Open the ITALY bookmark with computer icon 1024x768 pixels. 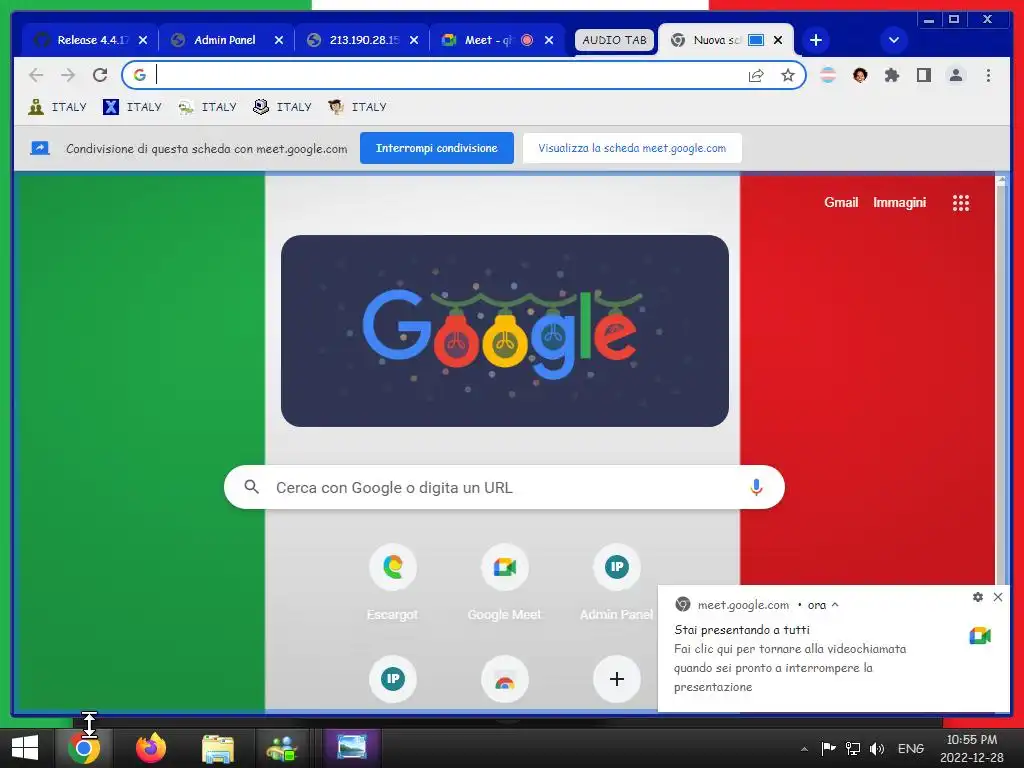pyautogui.click(x=283, y=106)
